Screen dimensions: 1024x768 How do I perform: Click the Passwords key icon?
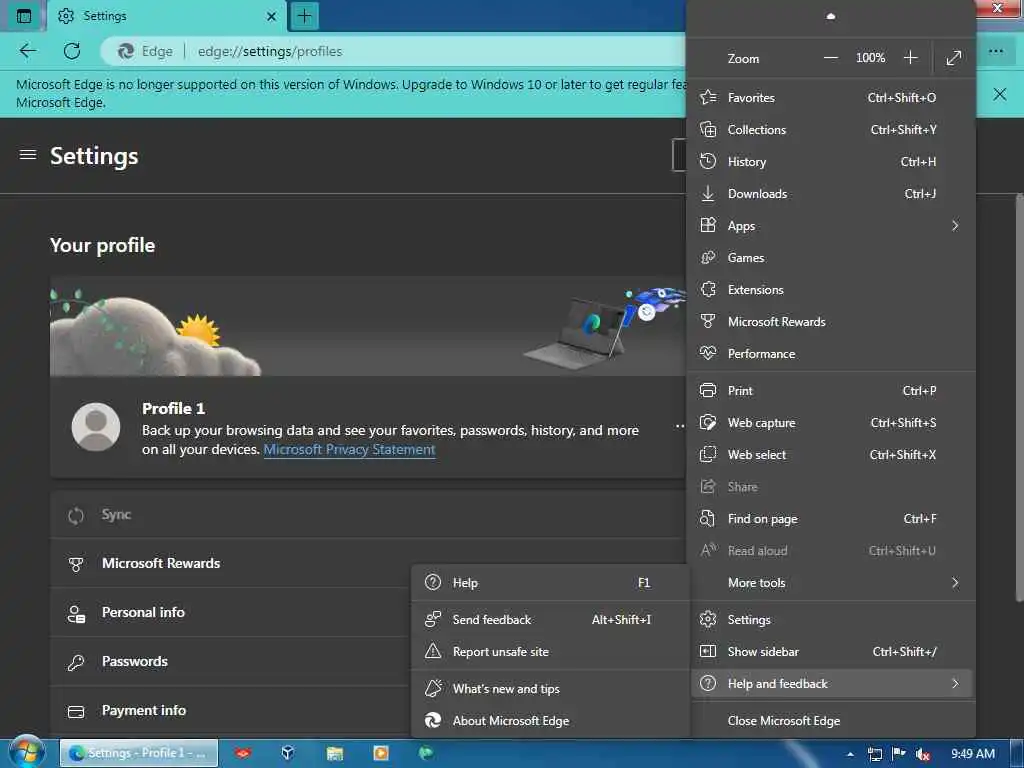[x=76, y=662]
